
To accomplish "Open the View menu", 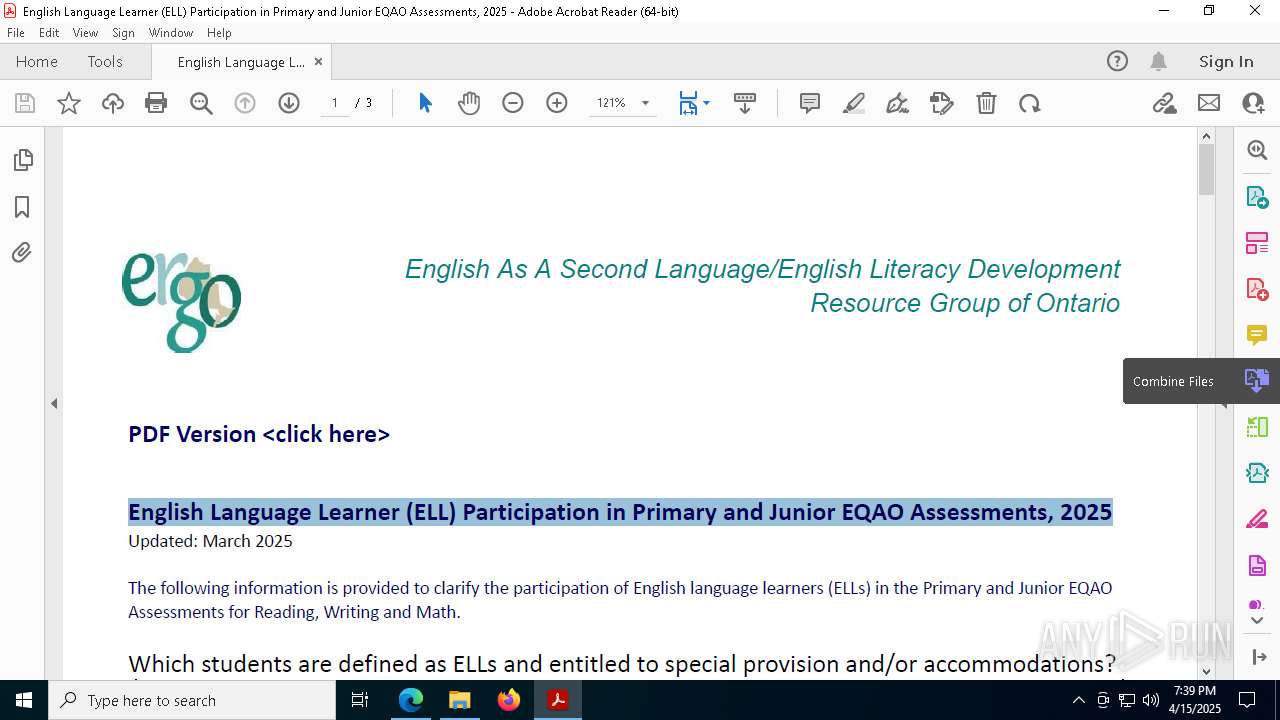I will (x=85, y=33).
